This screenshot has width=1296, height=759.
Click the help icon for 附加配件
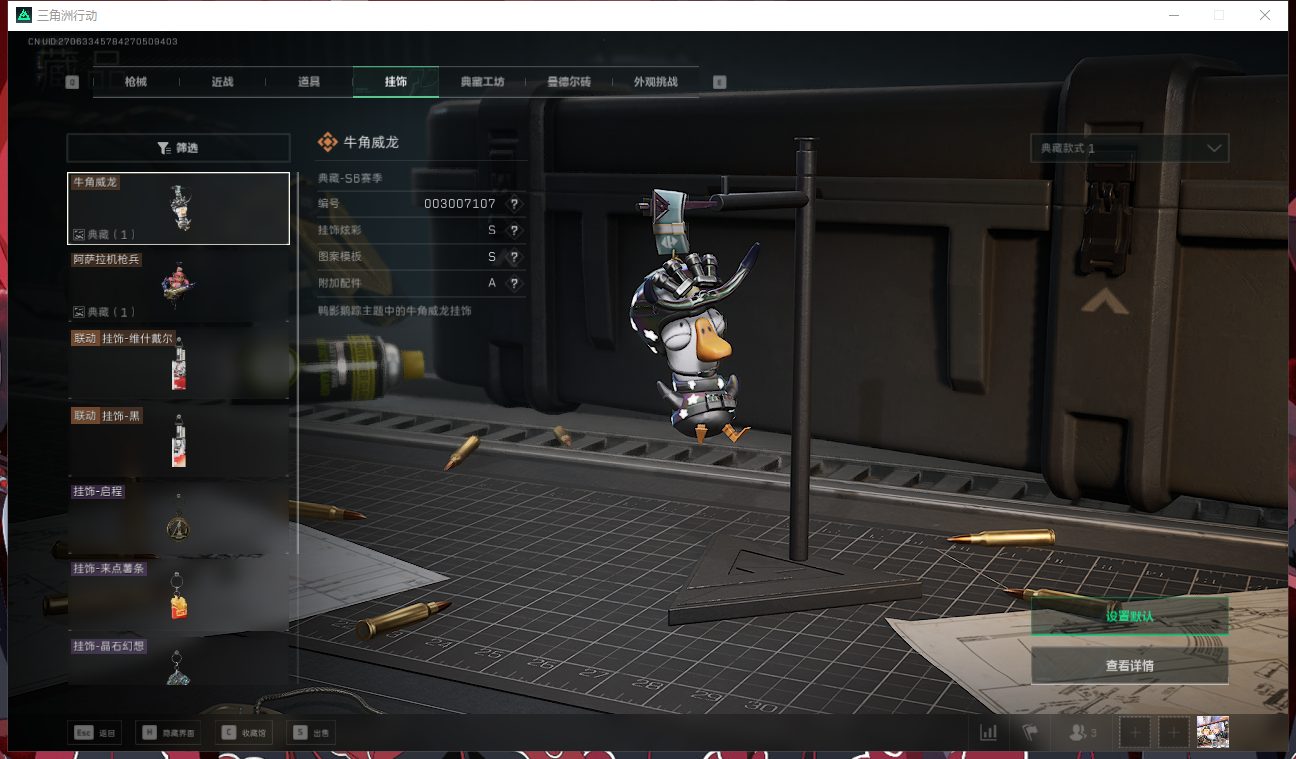pos(514,284)
